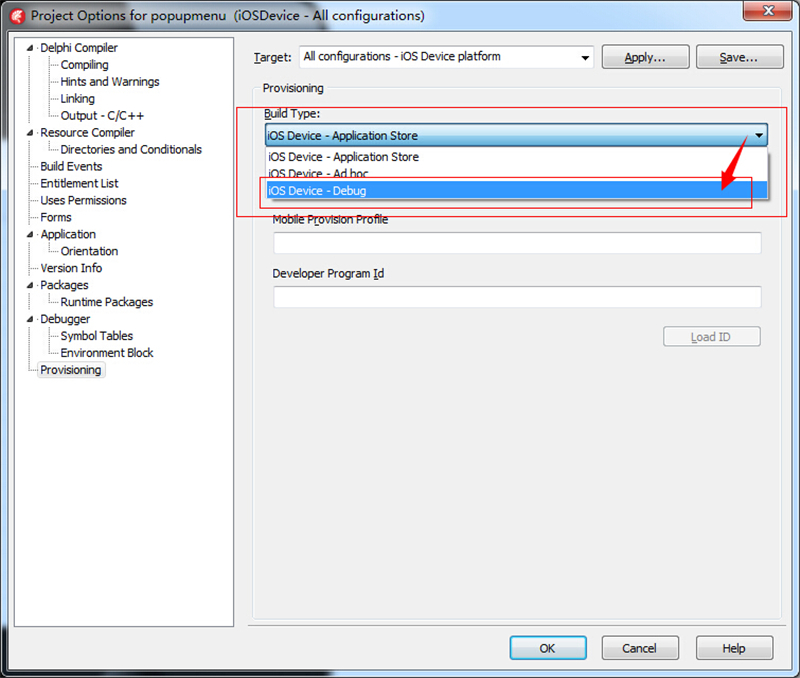Open Directories and Conditionals page
Image resolution: width=800 pixels, height=678 pixels.
(131, 149)
